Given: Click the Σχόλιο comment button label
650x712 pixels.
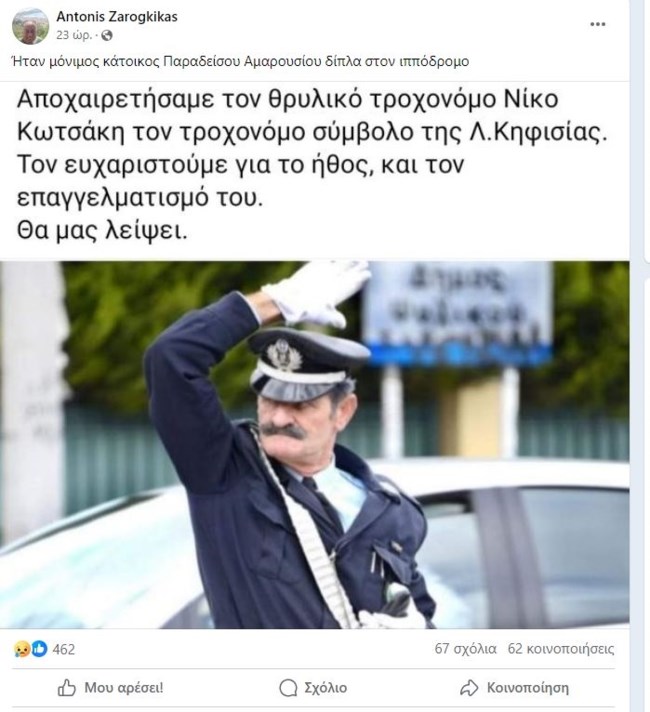Looking at the screenshot, I should (326, 688).
